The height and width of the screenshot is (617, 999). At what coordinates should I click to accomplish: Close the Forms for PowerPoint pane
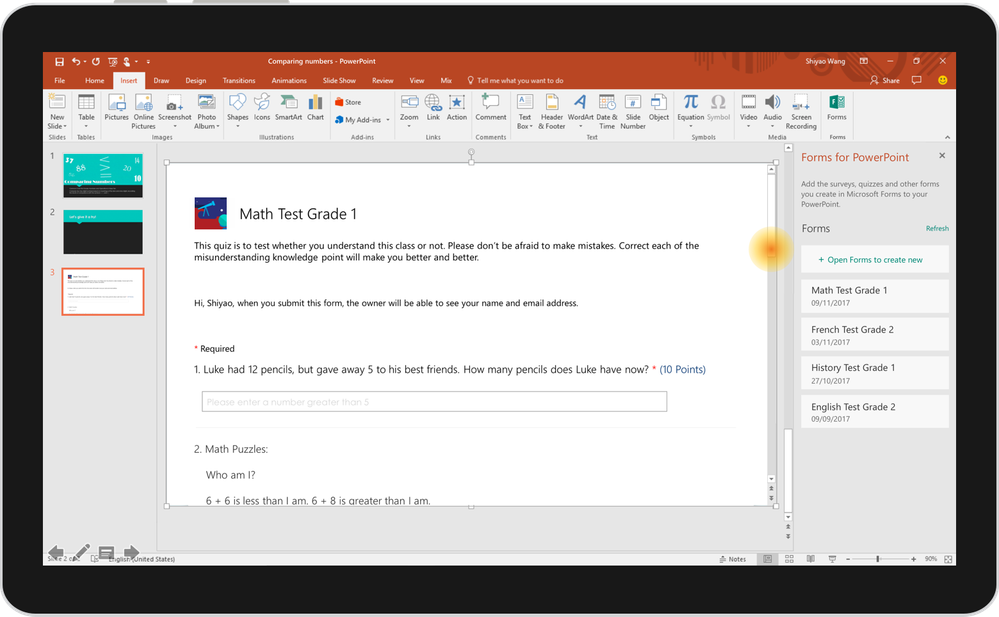[x=942, y=156]
